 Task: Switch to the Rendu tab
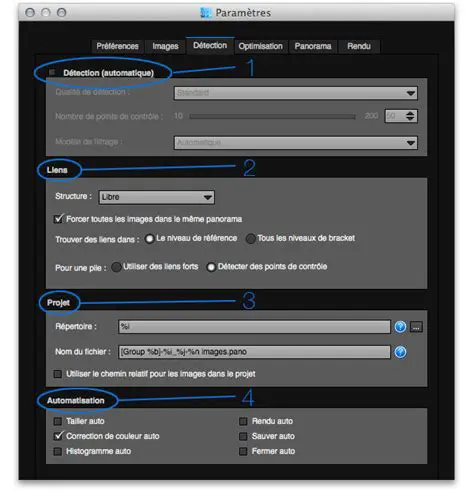point(359,46)
